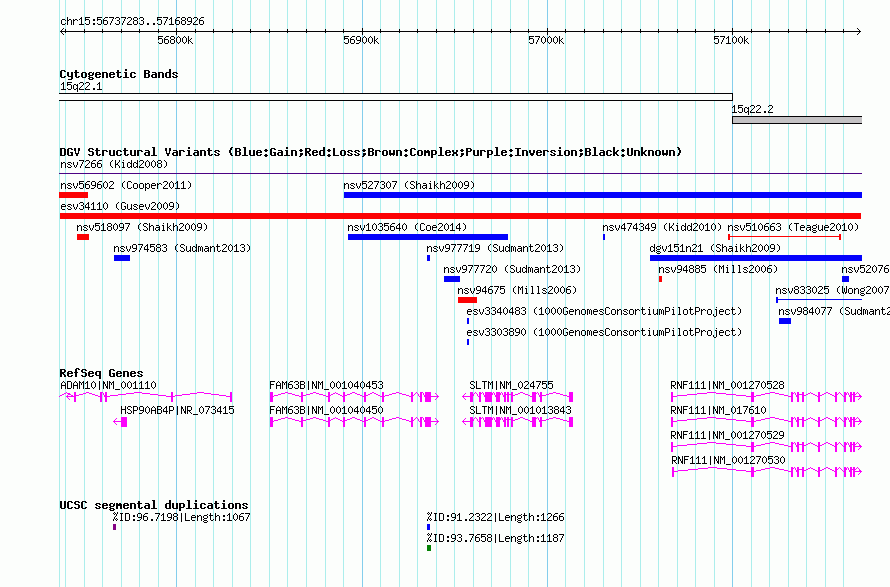Click the %ID:93.7658|Length:1187 duplication label
The height and width of the screenshot is (587, 890).
496,538
